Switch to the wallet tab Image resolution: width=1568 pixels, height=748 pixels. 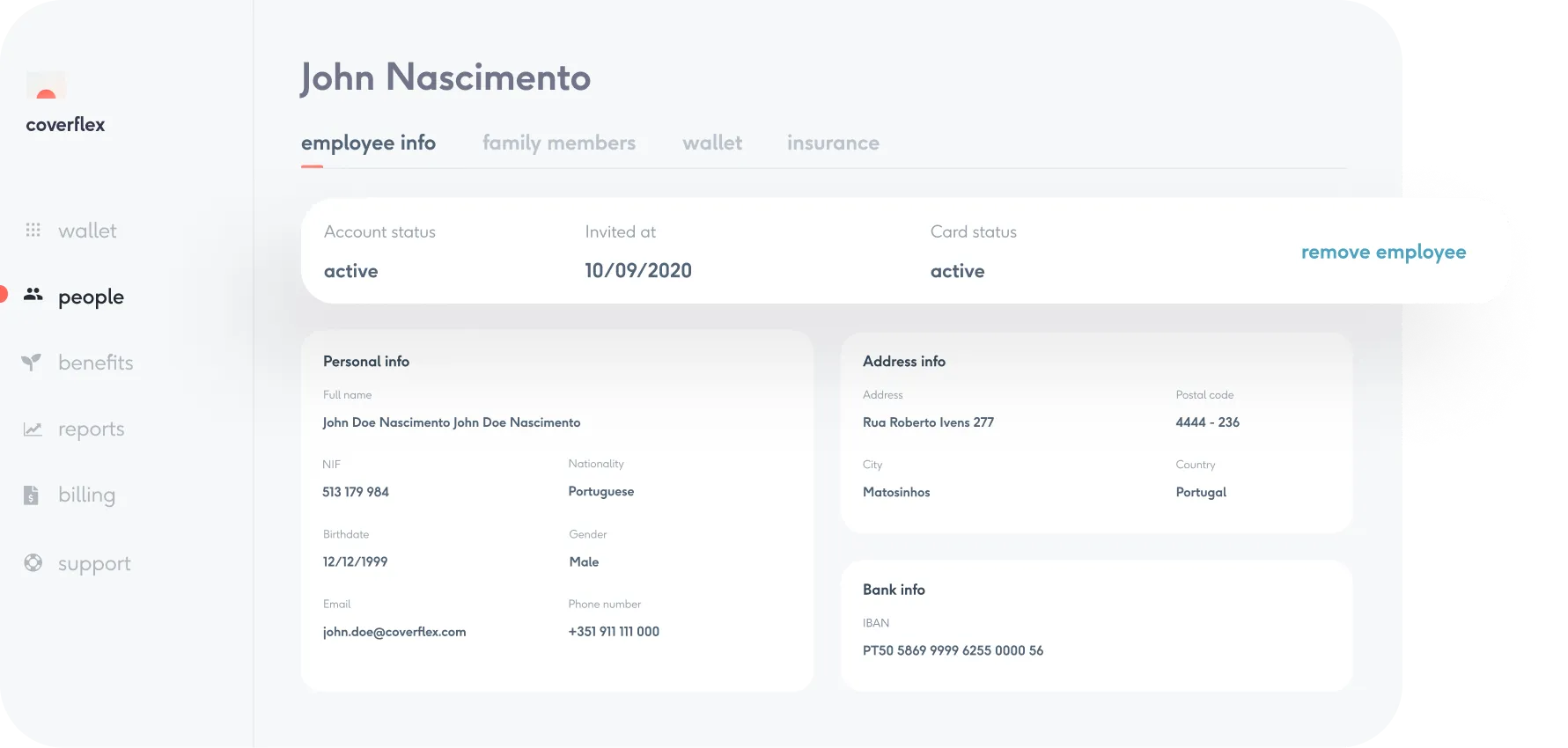click(711, 143)
